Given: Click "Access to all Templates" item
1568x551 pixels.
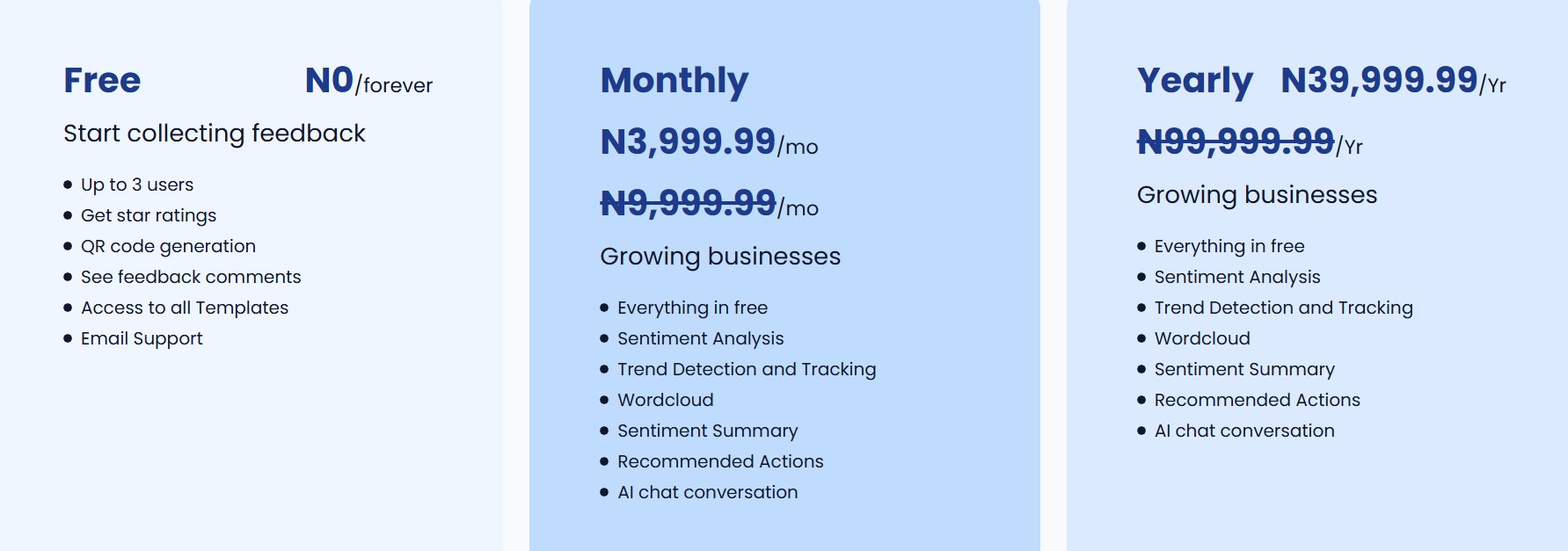Looking at the screenshot, I should 185,308.
